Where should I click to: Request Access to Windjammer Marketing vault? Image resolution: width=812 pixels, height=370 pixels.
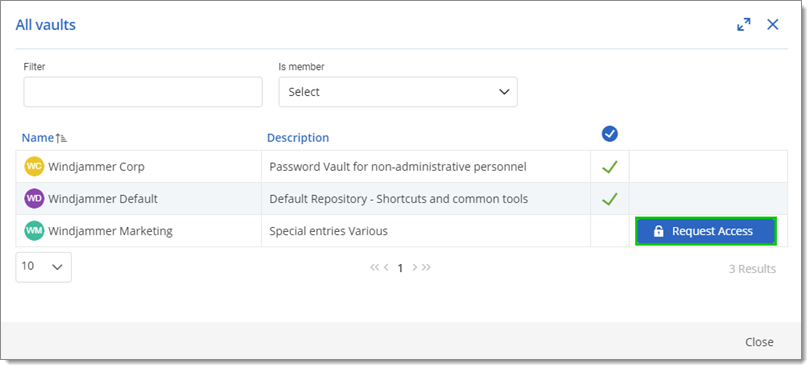tap(705, 231)
